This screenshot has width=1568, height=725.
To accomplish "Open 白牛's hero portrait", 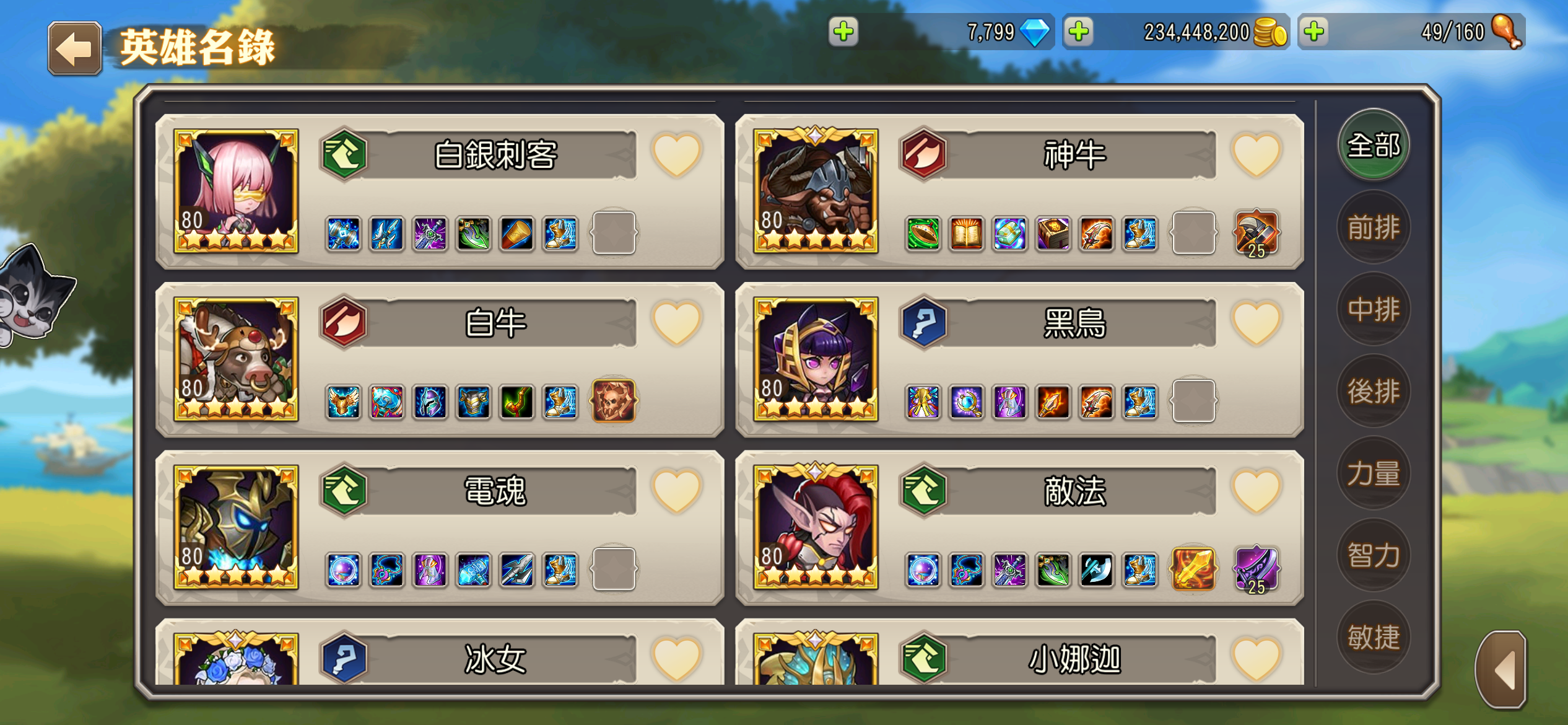I will [x=236, y=359].
